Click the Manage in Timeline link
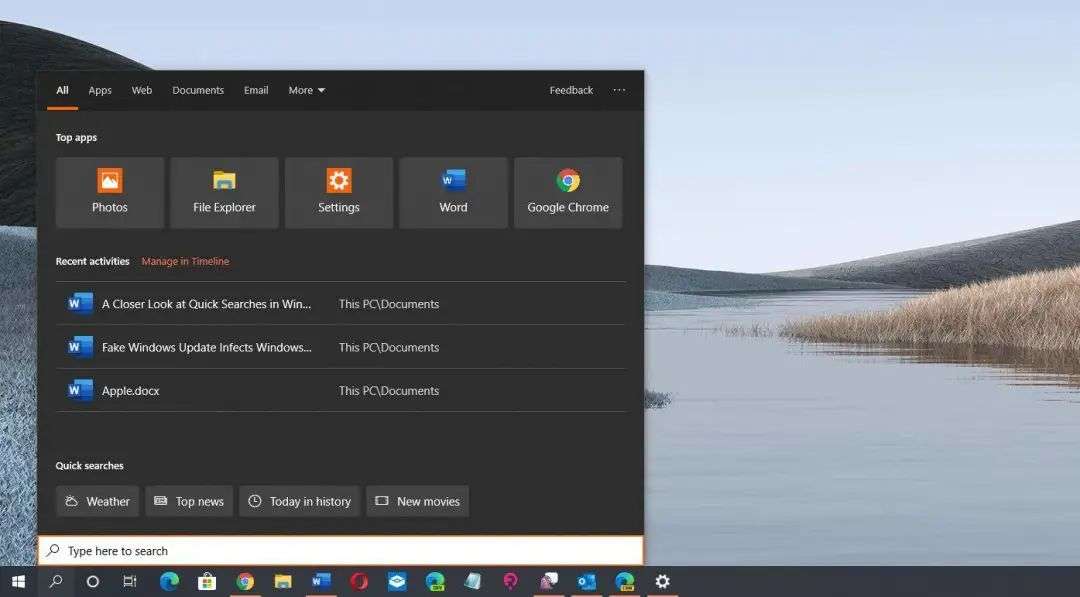This screenshot has width=1080, height=597. (x=185, y=261)
